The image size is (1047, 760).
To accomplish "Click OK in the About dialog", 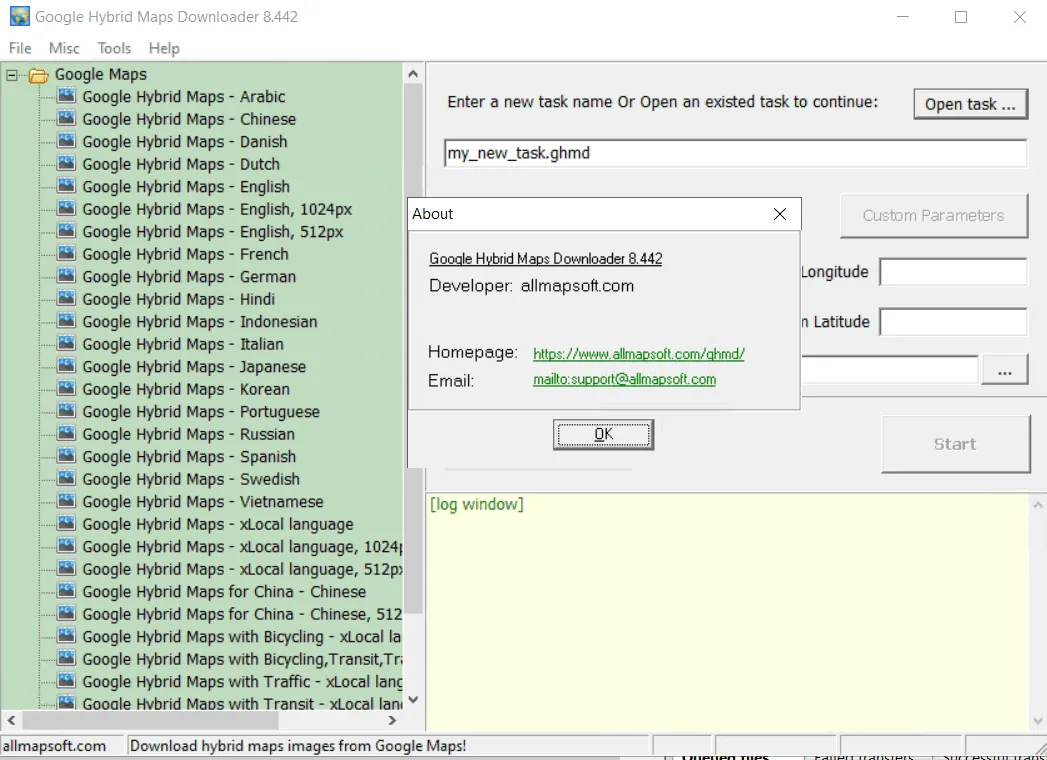I will 603,434.
